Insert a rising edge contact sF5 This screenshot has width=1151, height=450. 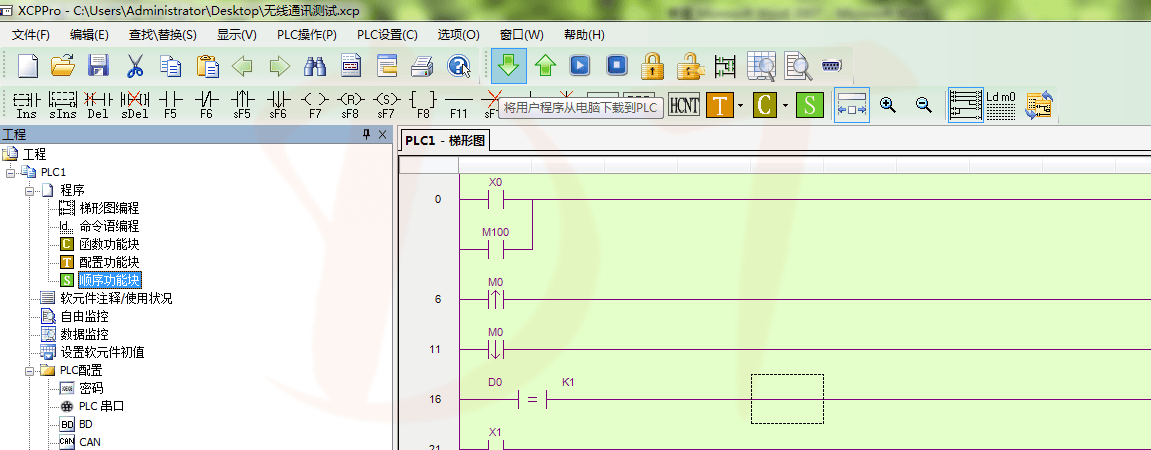click(242, 105)
